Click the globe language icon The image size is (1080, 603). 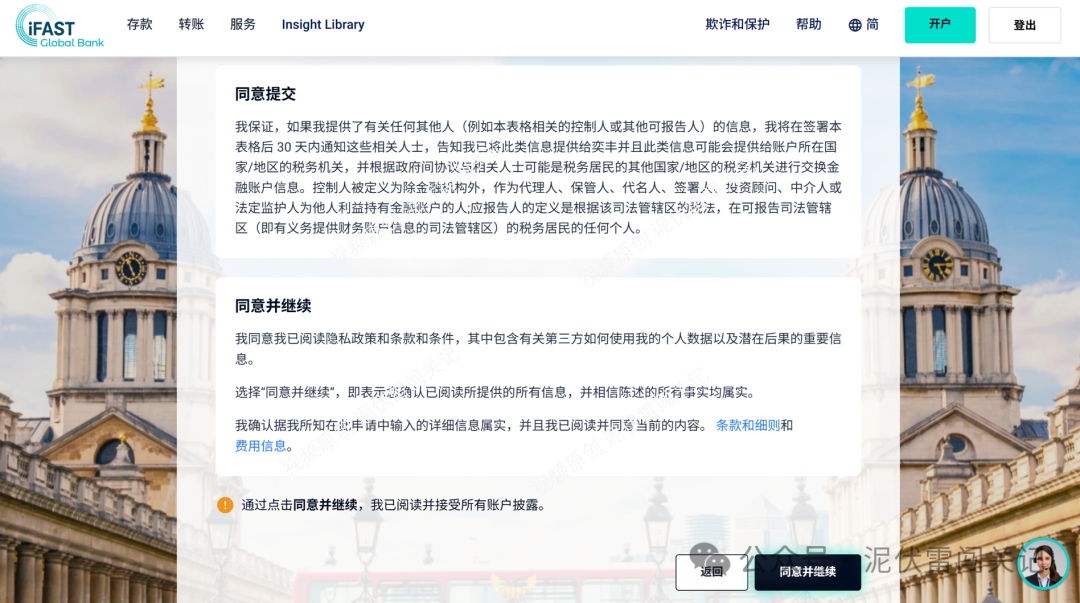855,24
